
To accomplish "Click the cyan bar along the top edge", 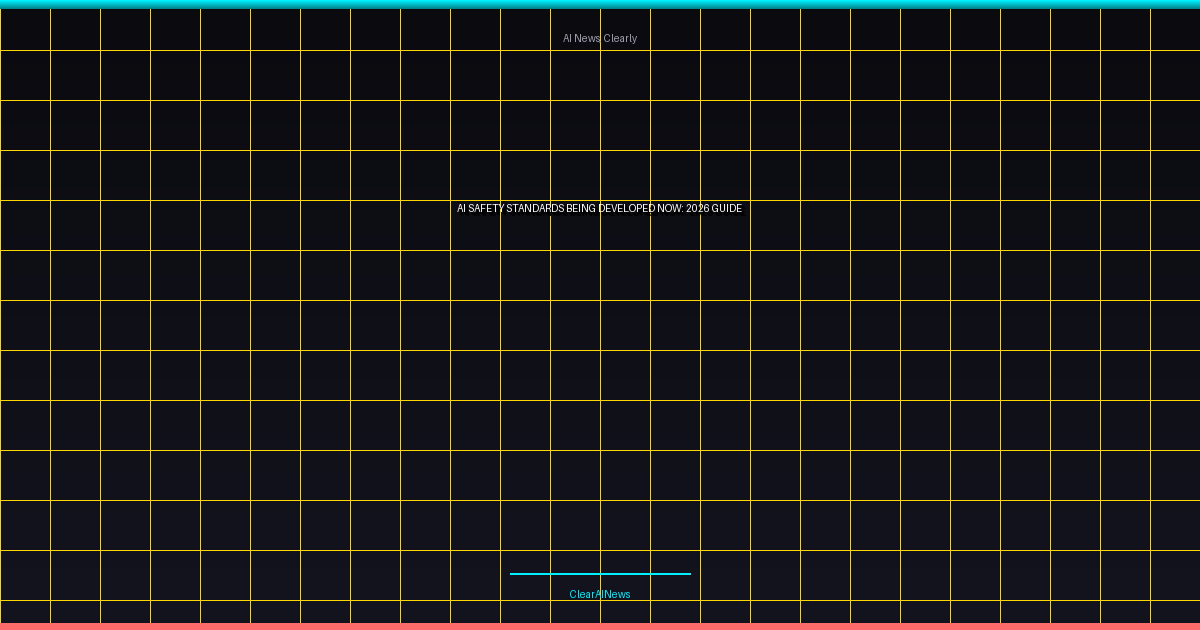I will pos(600,4).
